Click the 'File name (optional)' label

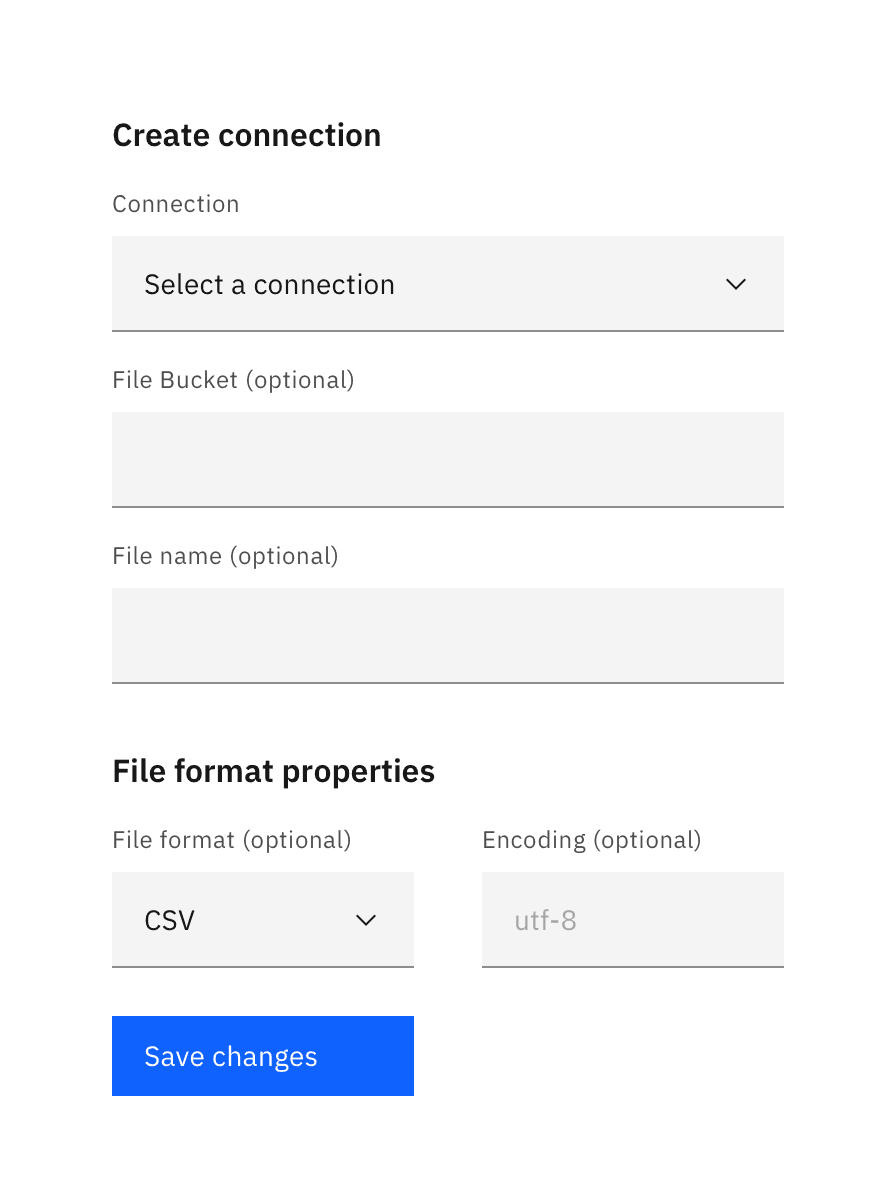(x=225, y=556)
